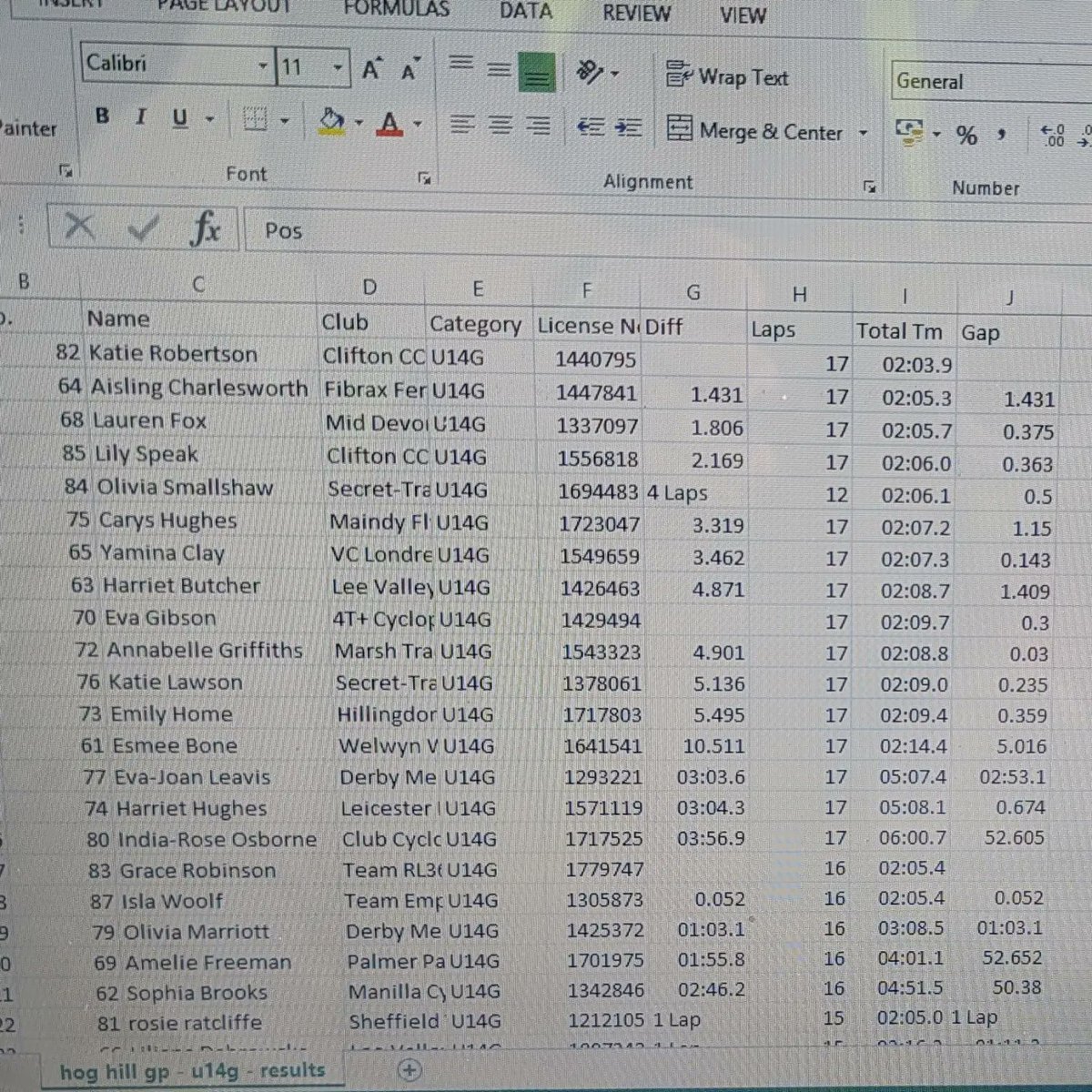Click the Insert Function fx icon

tap(206, 228)
